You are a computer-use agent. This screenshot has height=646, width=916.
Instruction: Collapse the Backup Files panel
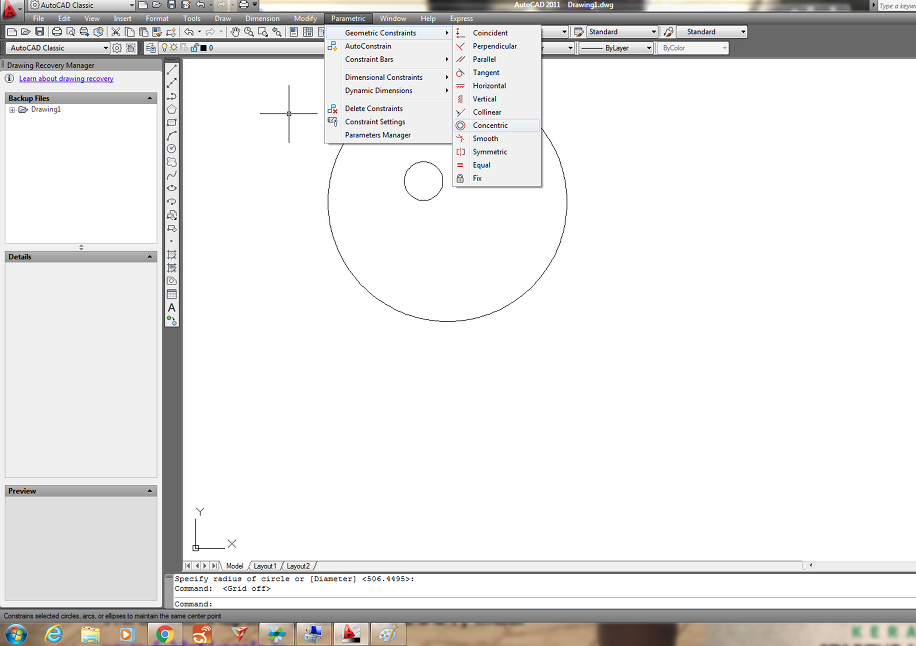tap(150, 98)
